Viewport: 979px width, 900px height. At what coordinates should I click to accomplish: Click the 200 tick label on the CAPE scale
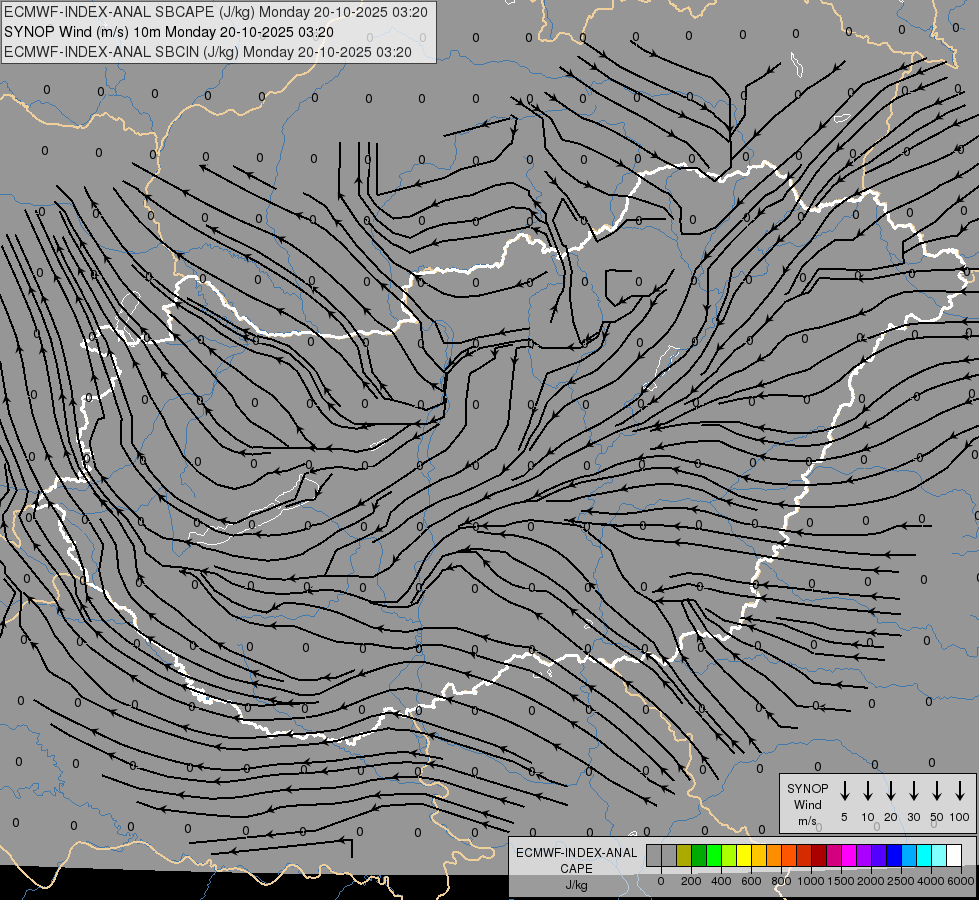tap(691, 881)
